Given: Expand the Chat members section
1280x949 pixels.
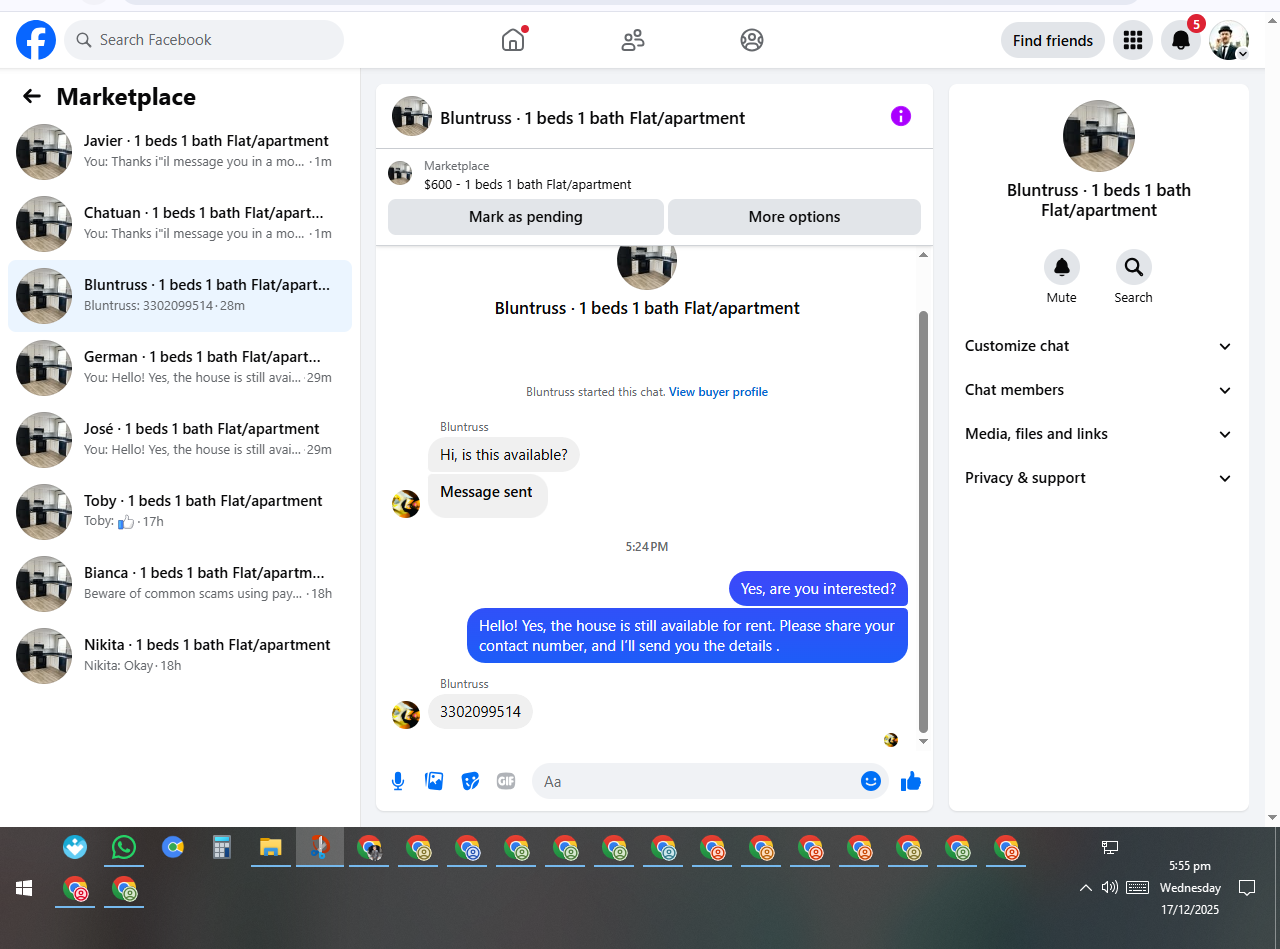Looking at the screenshot, I should coord(1099,390).
